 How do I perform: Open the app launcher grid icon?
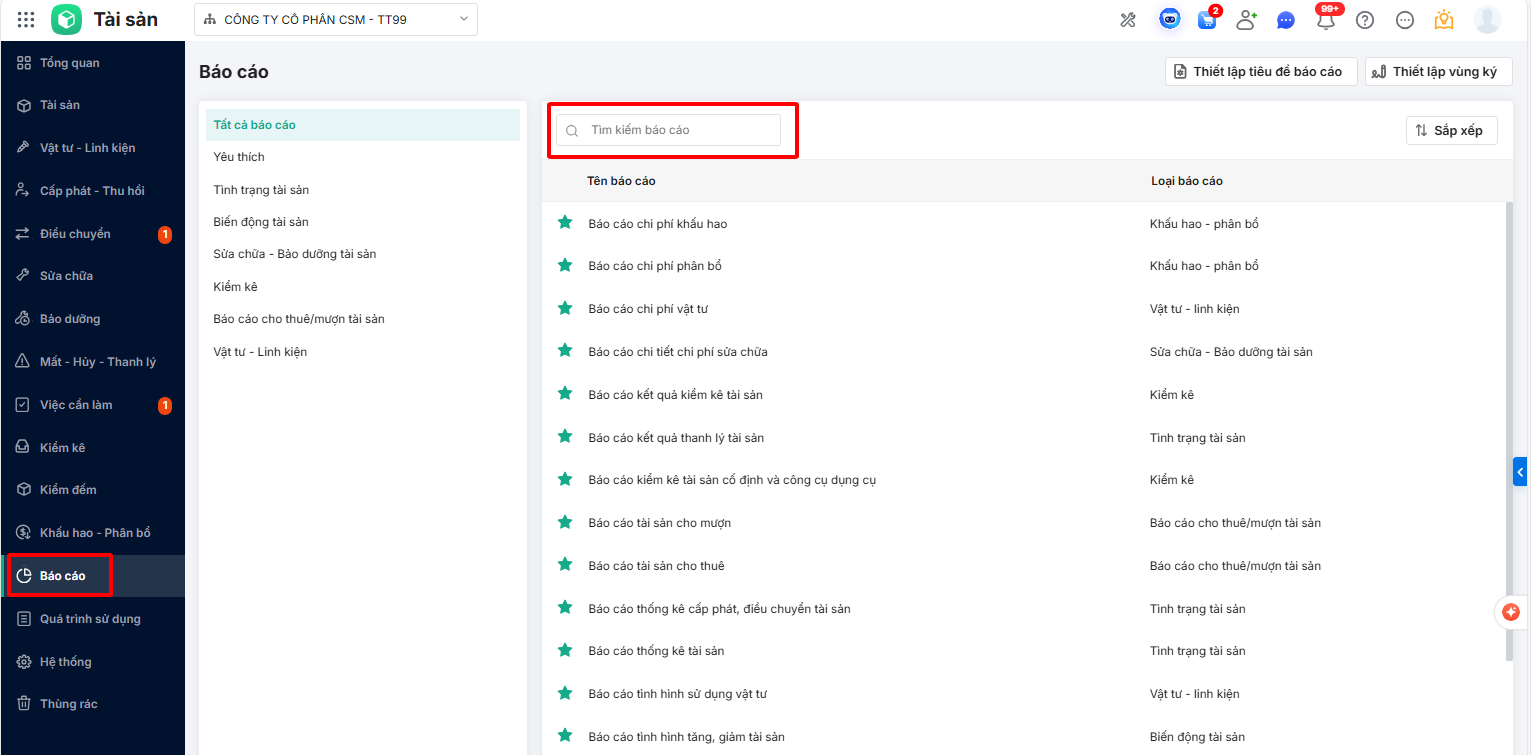[26, 20]
